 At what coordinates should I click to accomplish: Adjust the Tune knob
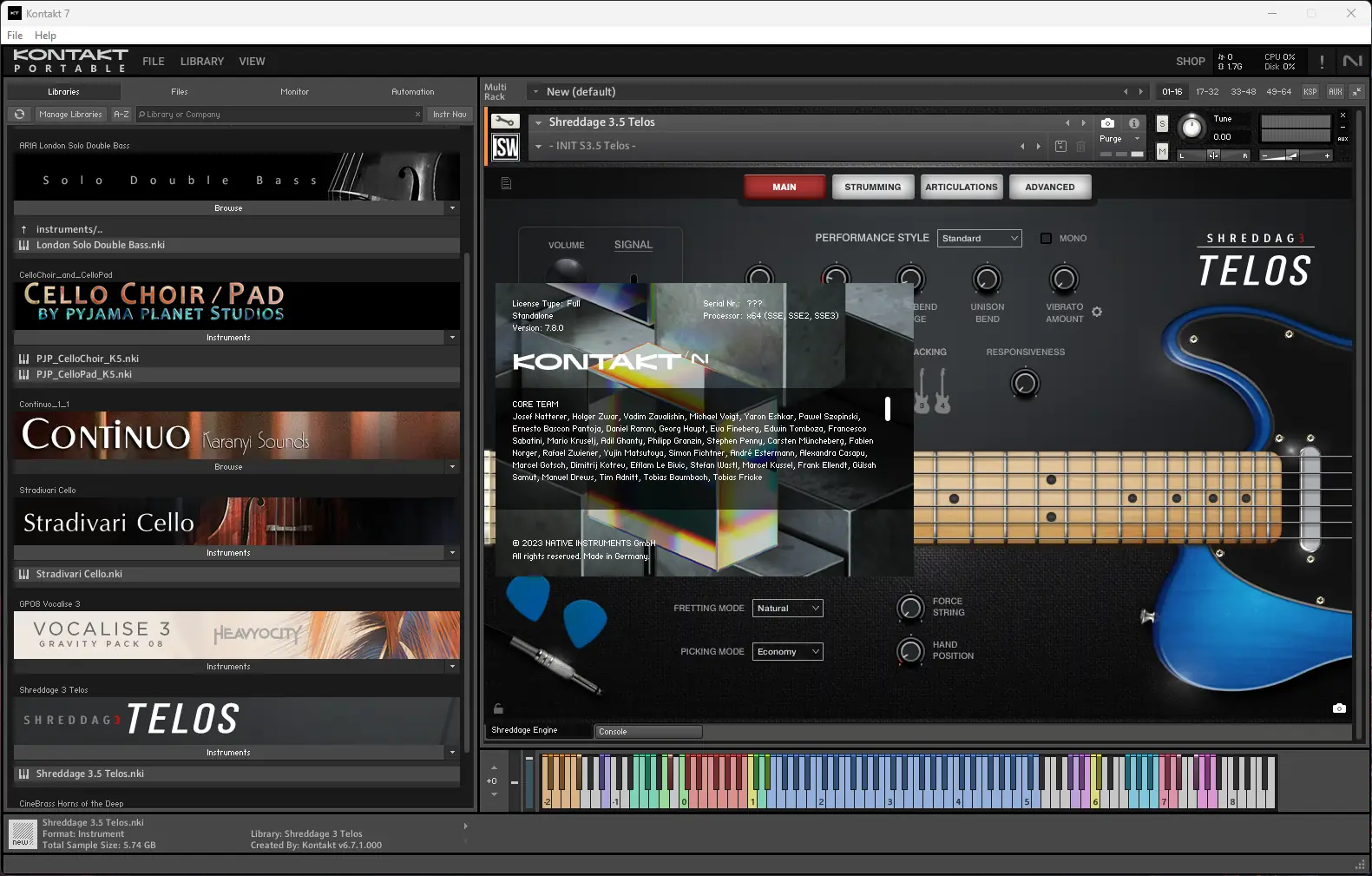1191,128
